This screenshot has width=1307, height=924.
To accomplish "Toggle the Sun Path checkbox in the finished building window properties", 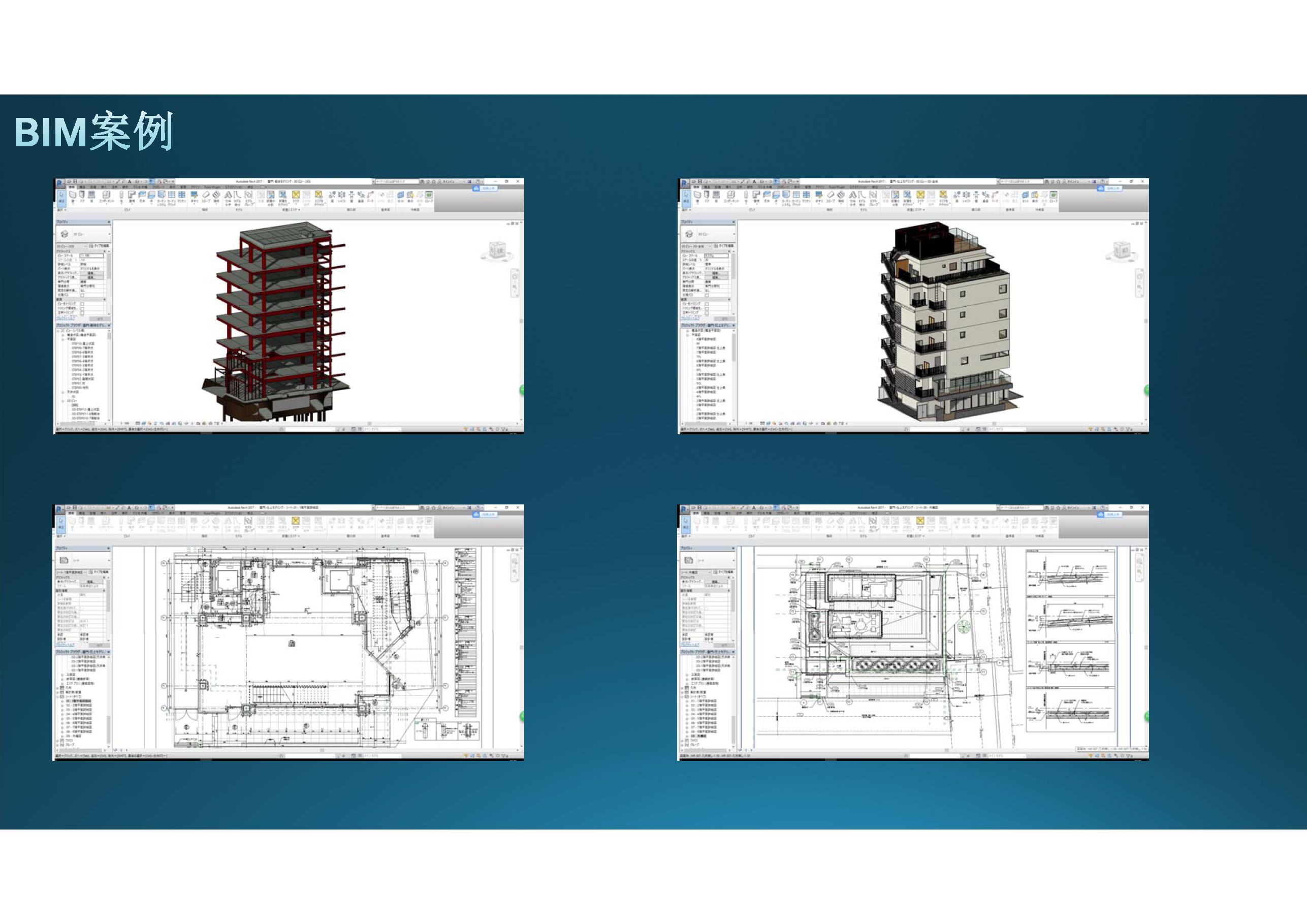I will coord(707,296).
